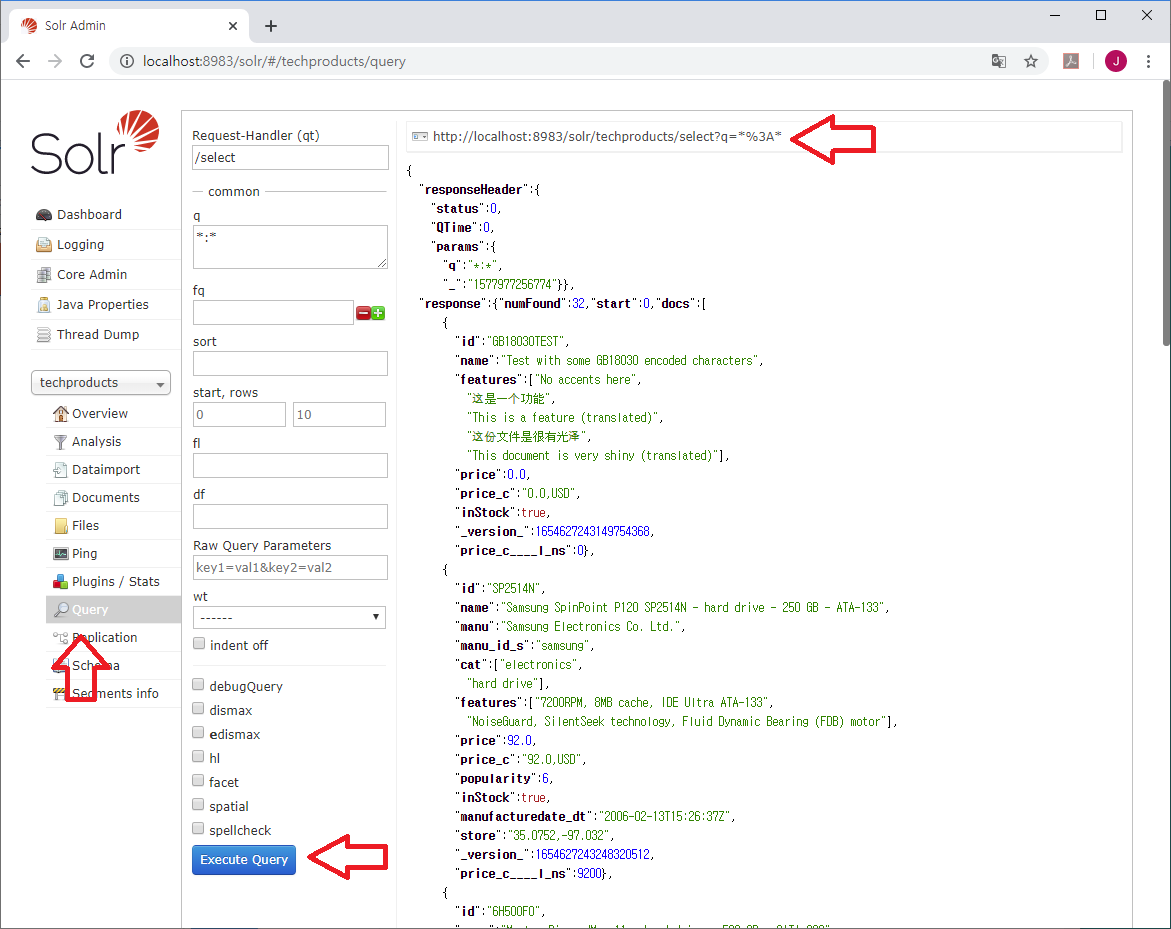This screenshot has width=1171, height=929.
Task: Open the generated select query URL link
Action: [607, 137]
